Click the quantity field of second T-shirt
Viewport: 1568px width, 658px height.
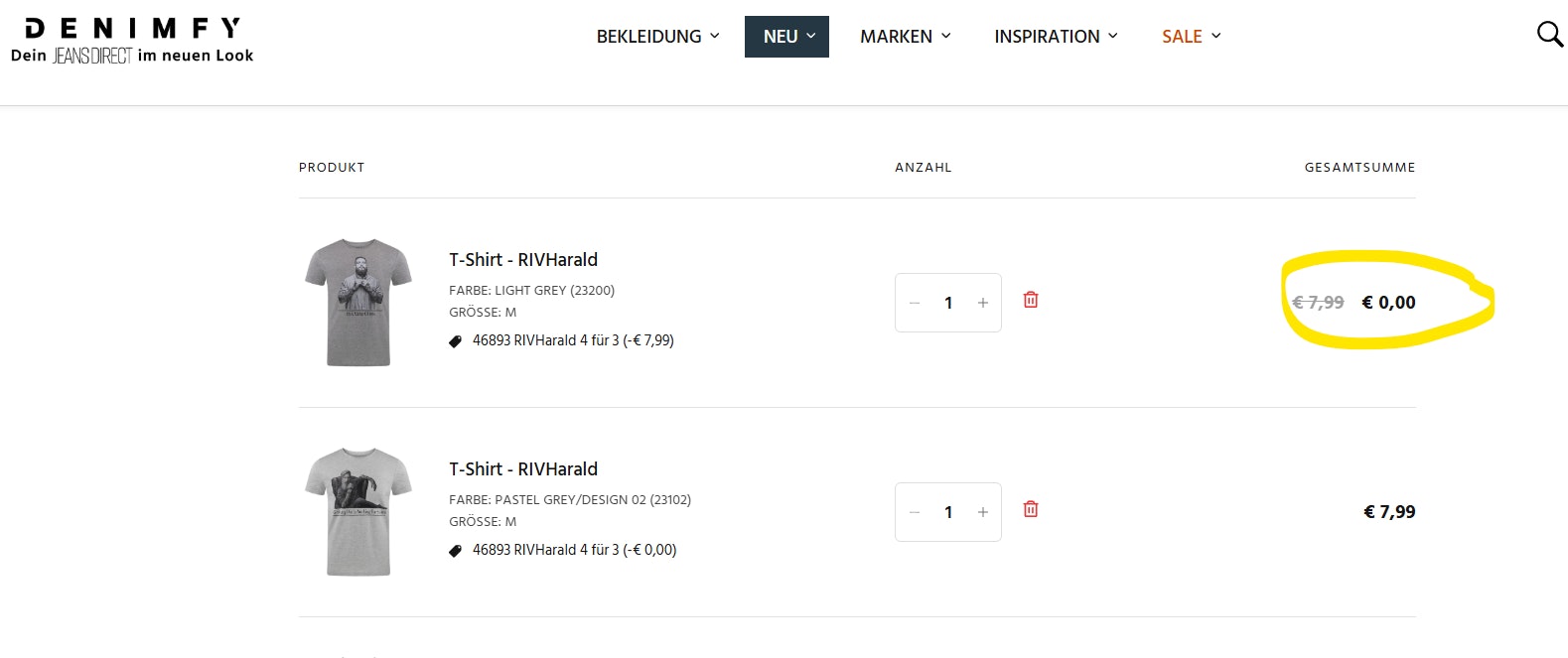(x=948, y=512)
